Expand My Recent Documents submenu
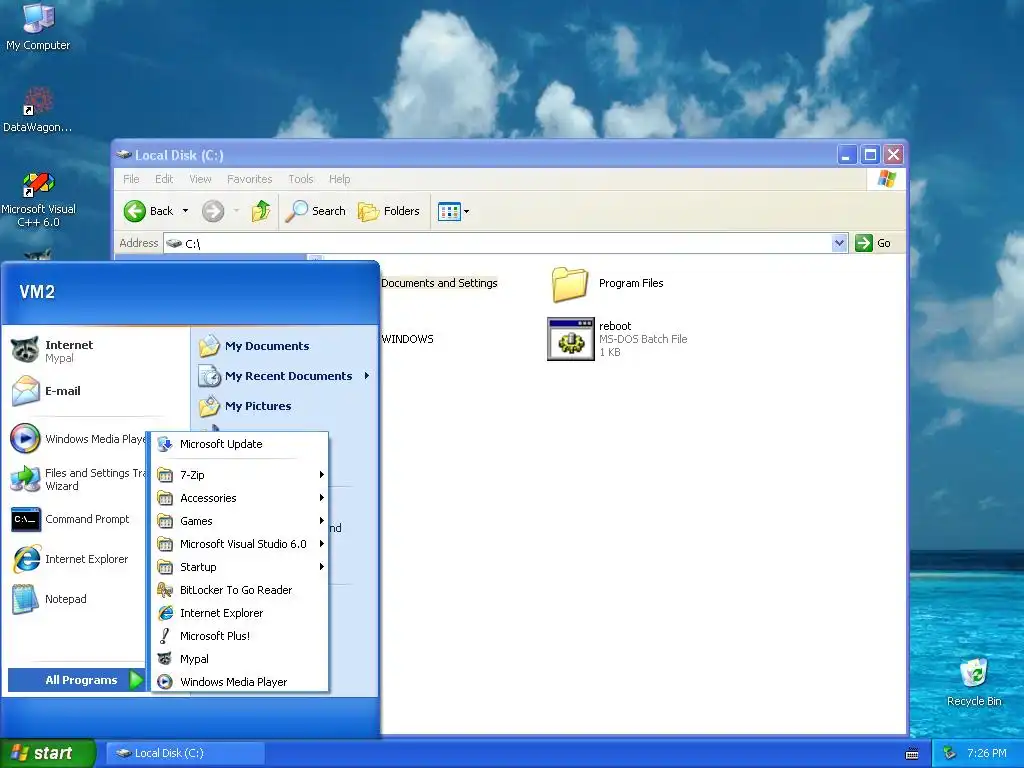Image resolution: width=1024 pixels, height=768 pixels. (x=285, y=376)
